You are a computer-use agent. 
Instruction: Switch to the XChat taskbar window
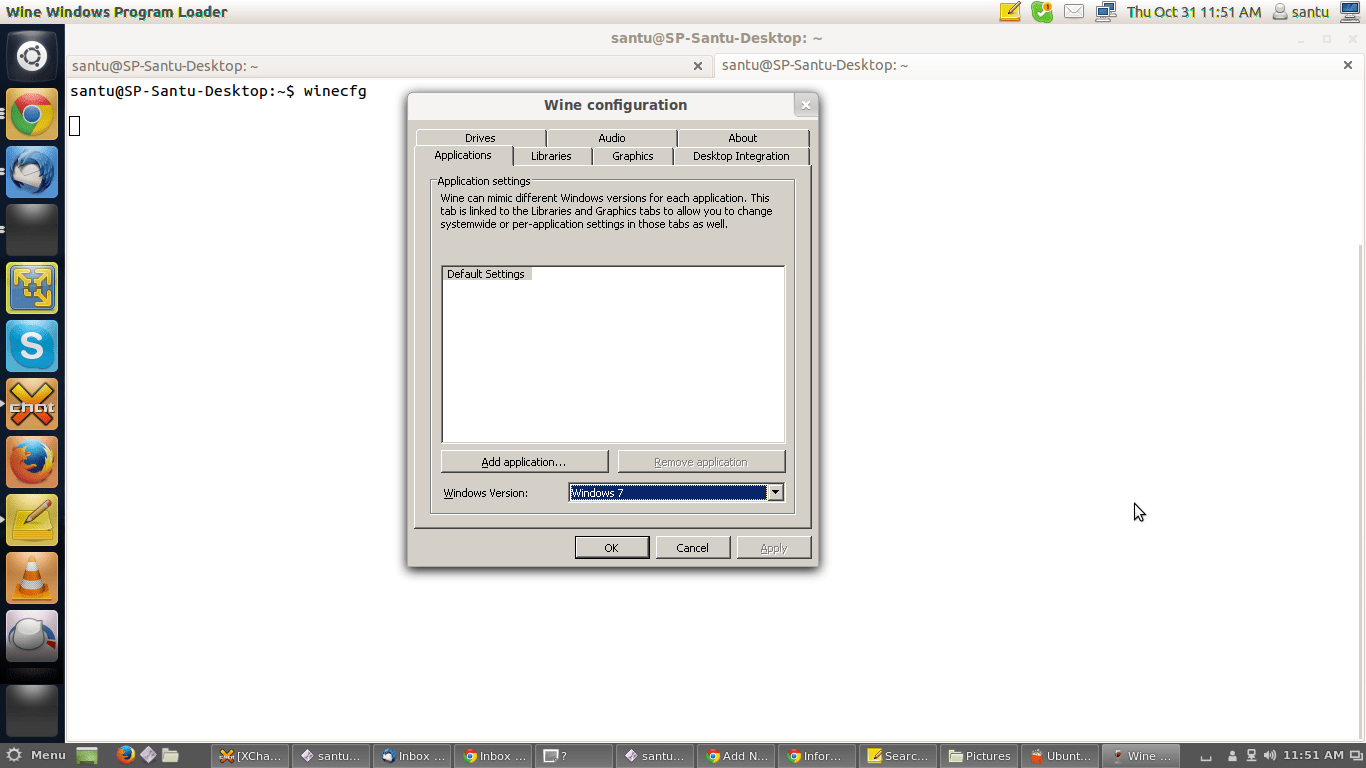[251, 756]
